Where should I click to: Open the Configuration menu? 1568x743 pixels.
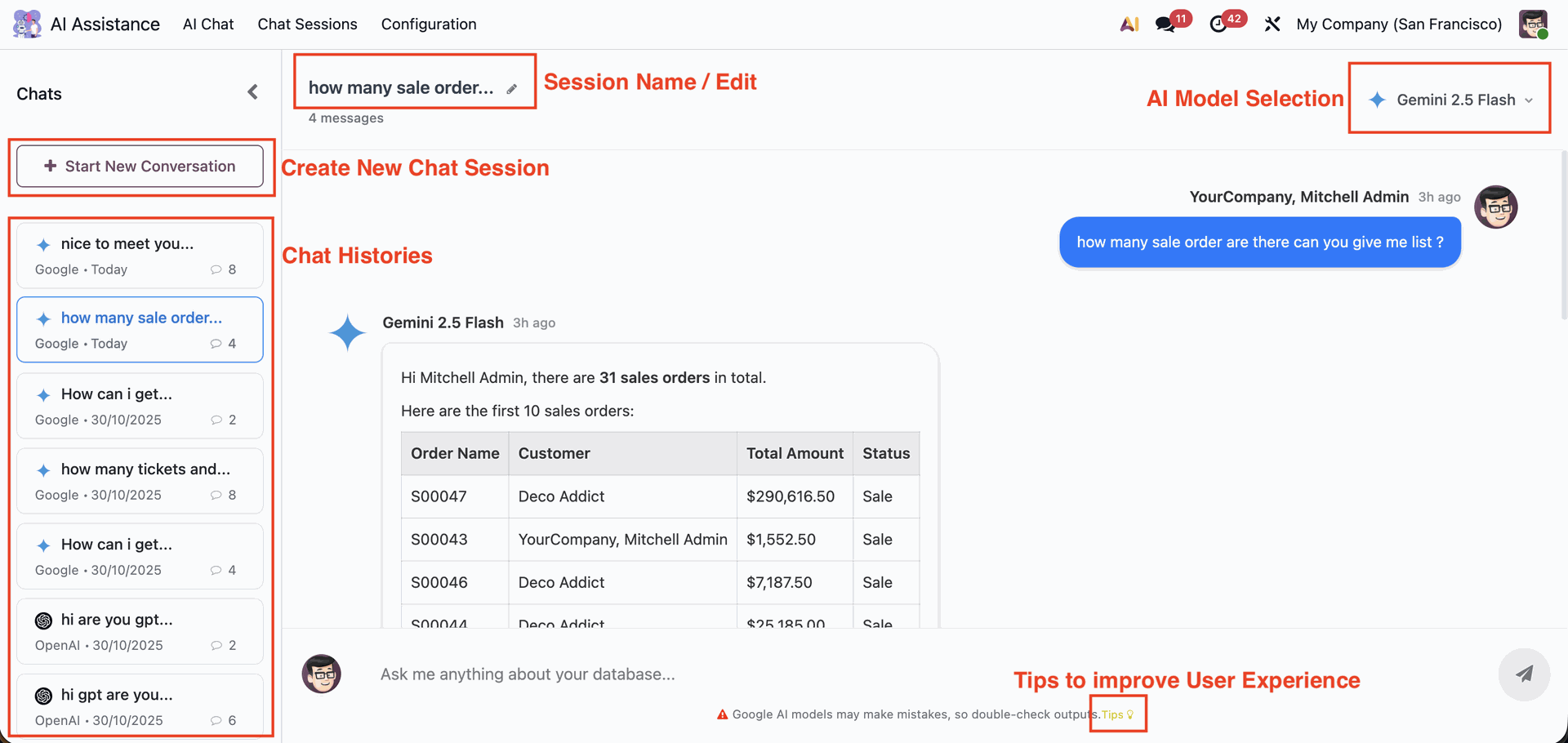pos(429,24)
